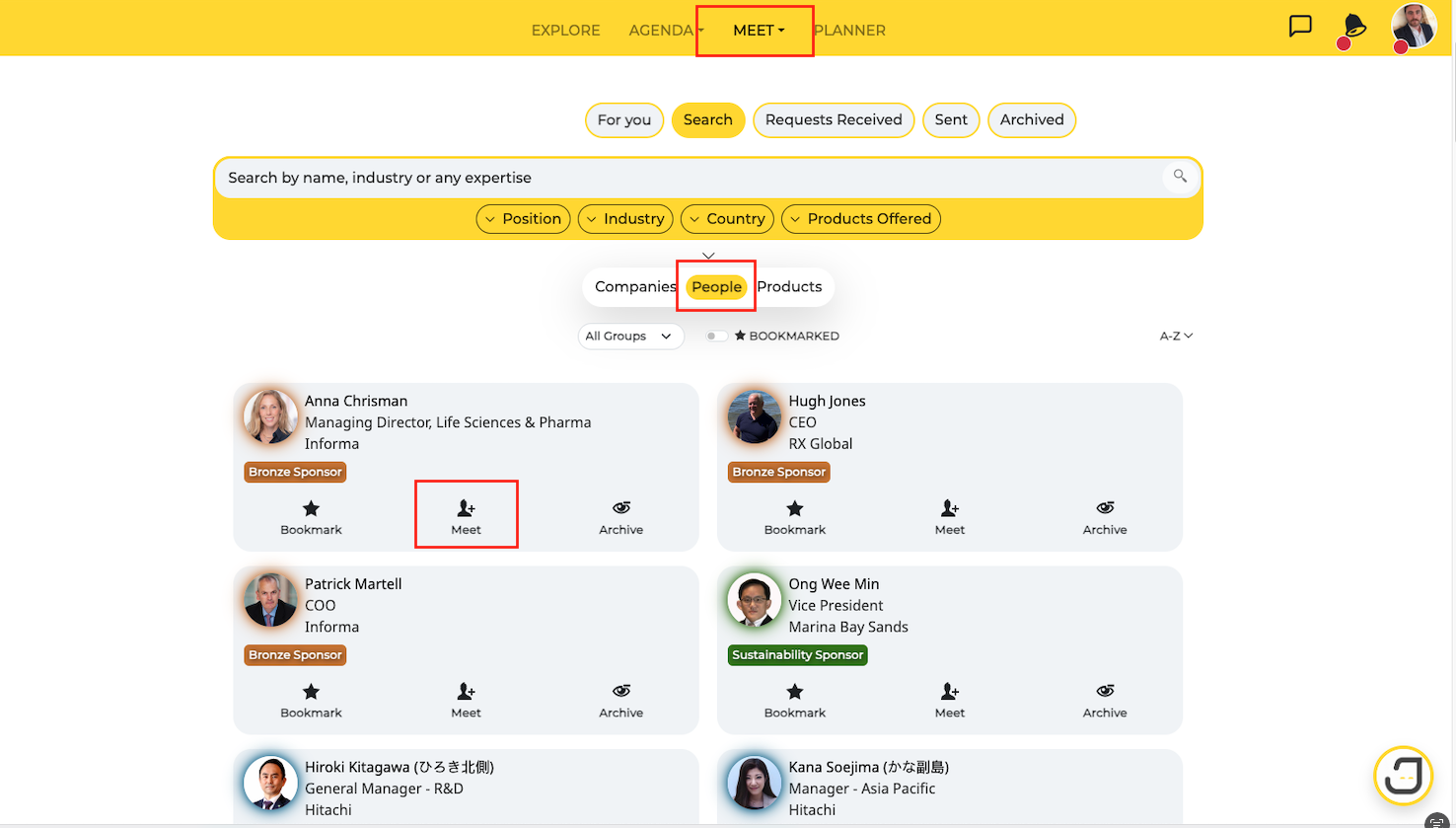Open Anna Chrisman's profile name
Viewport: 1456px width, 828px height.
tap(356, 401)
